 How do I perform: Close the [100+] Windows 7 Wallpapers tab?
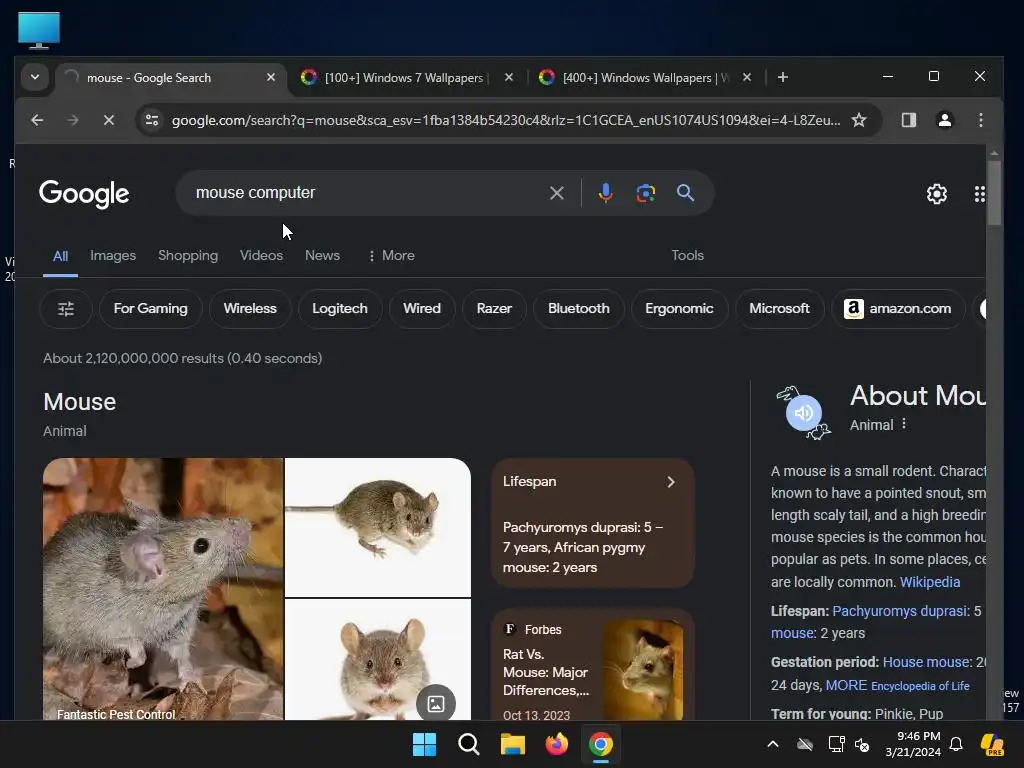pos(509,78)
